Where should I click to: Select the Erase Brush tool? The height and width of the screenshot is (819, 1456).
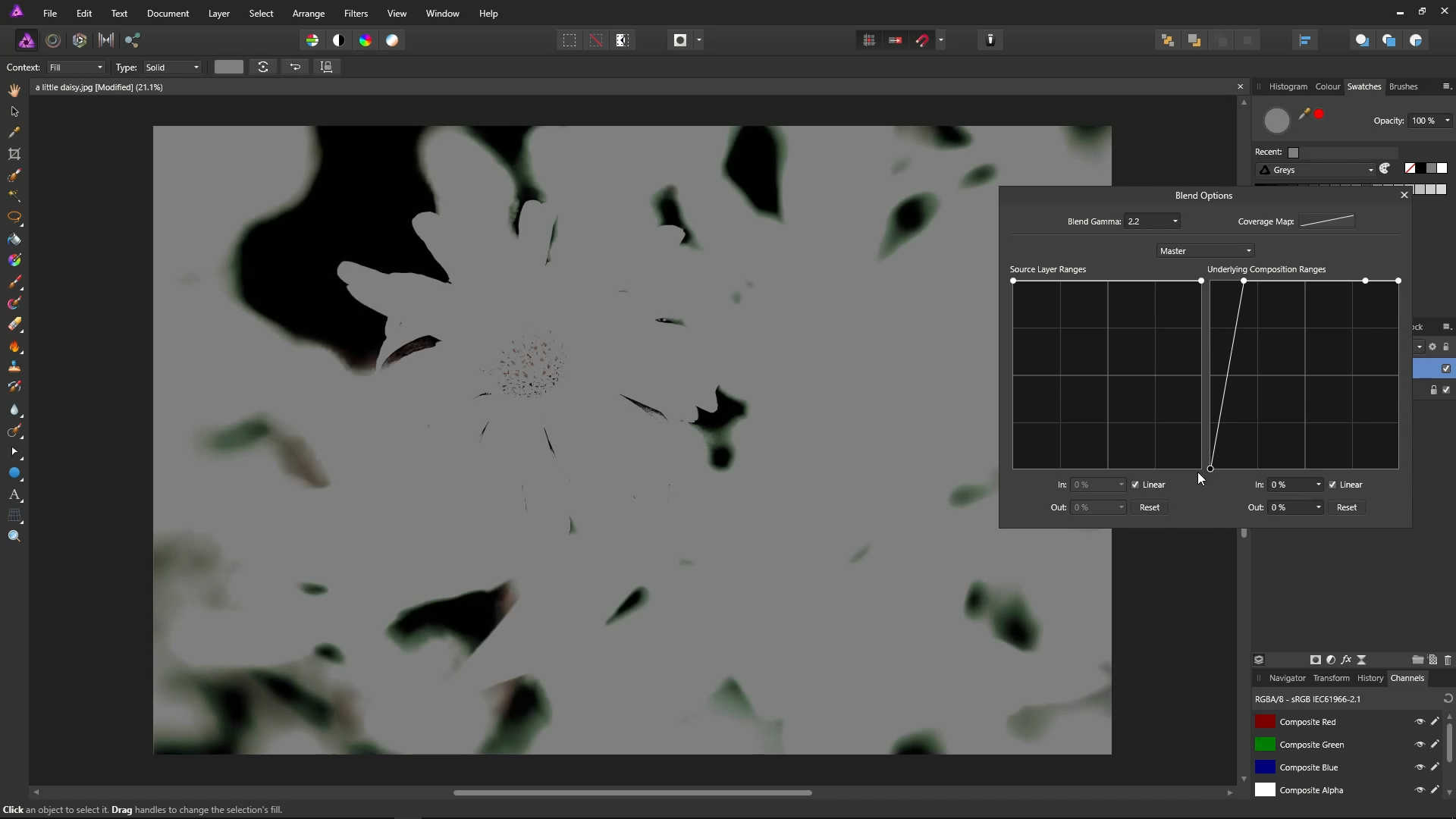14,325
